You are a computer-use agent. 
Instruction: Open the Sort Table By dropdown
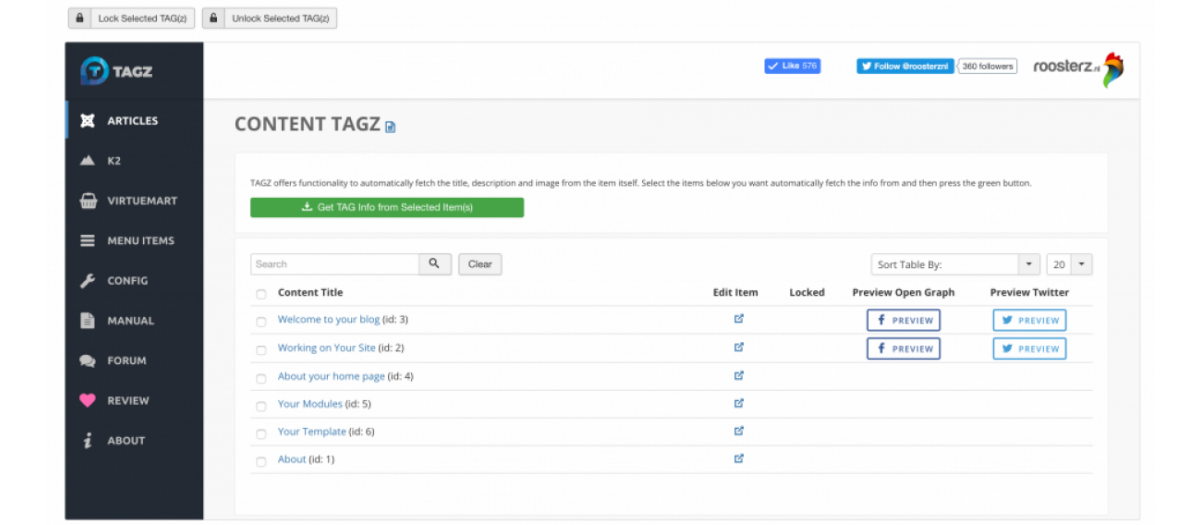(x=955, y=265)
